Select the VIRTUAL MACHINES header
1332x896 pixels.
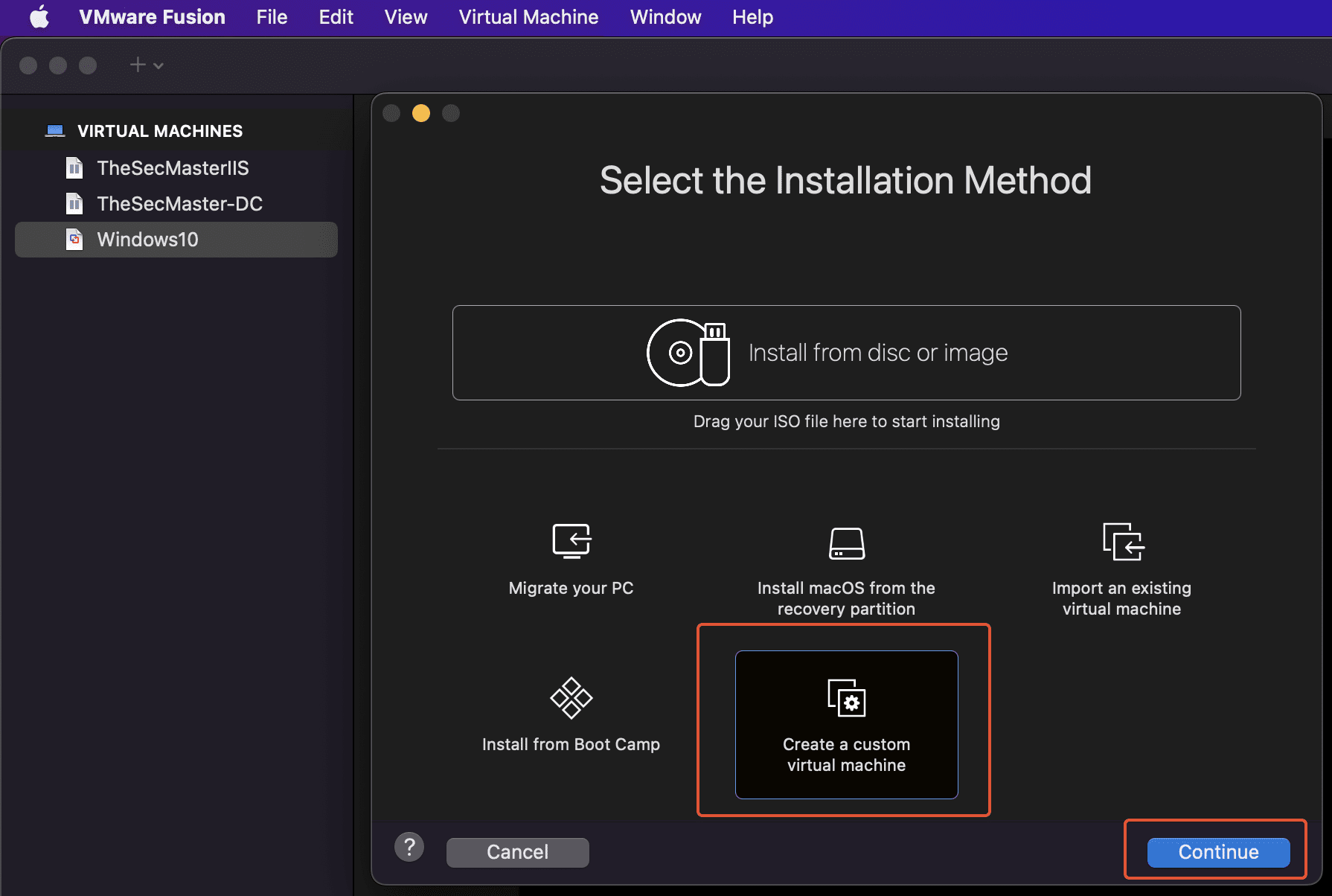160,131
